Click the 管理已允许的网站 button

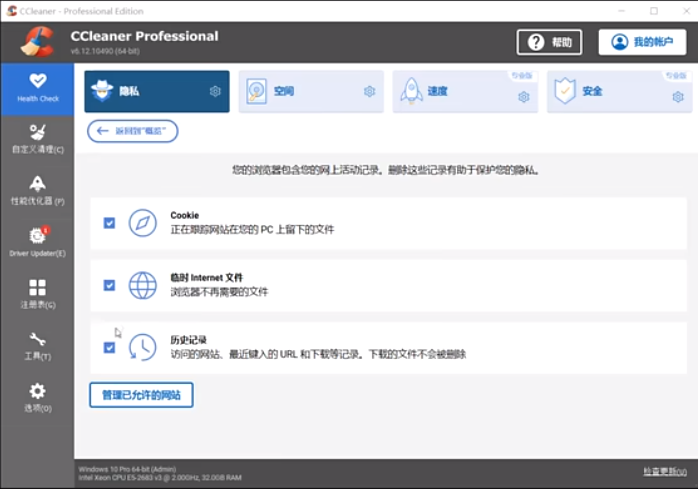point(141,395)
